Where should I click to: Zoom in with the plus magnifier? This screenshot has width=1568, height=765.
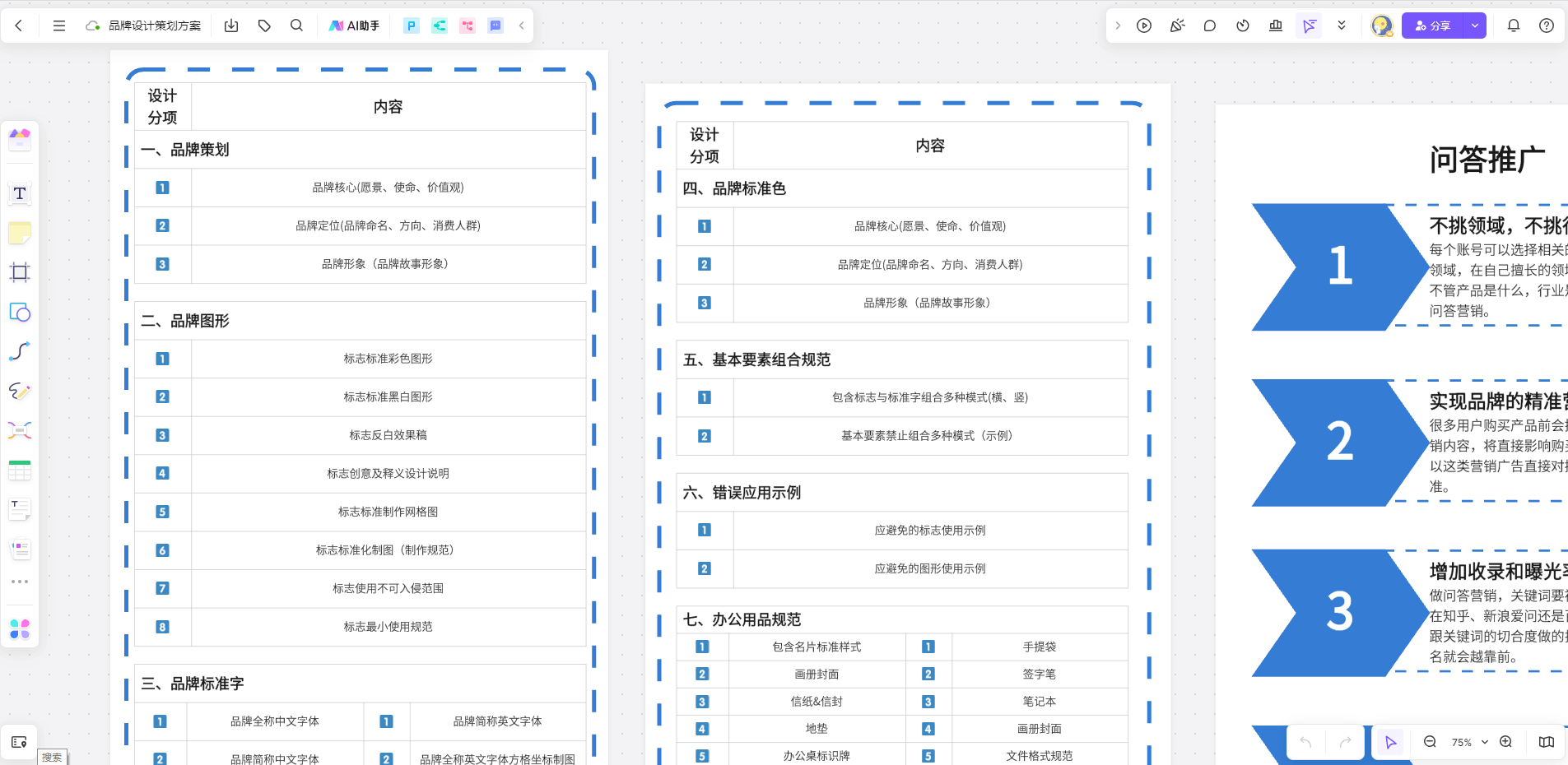[1506, 742]
